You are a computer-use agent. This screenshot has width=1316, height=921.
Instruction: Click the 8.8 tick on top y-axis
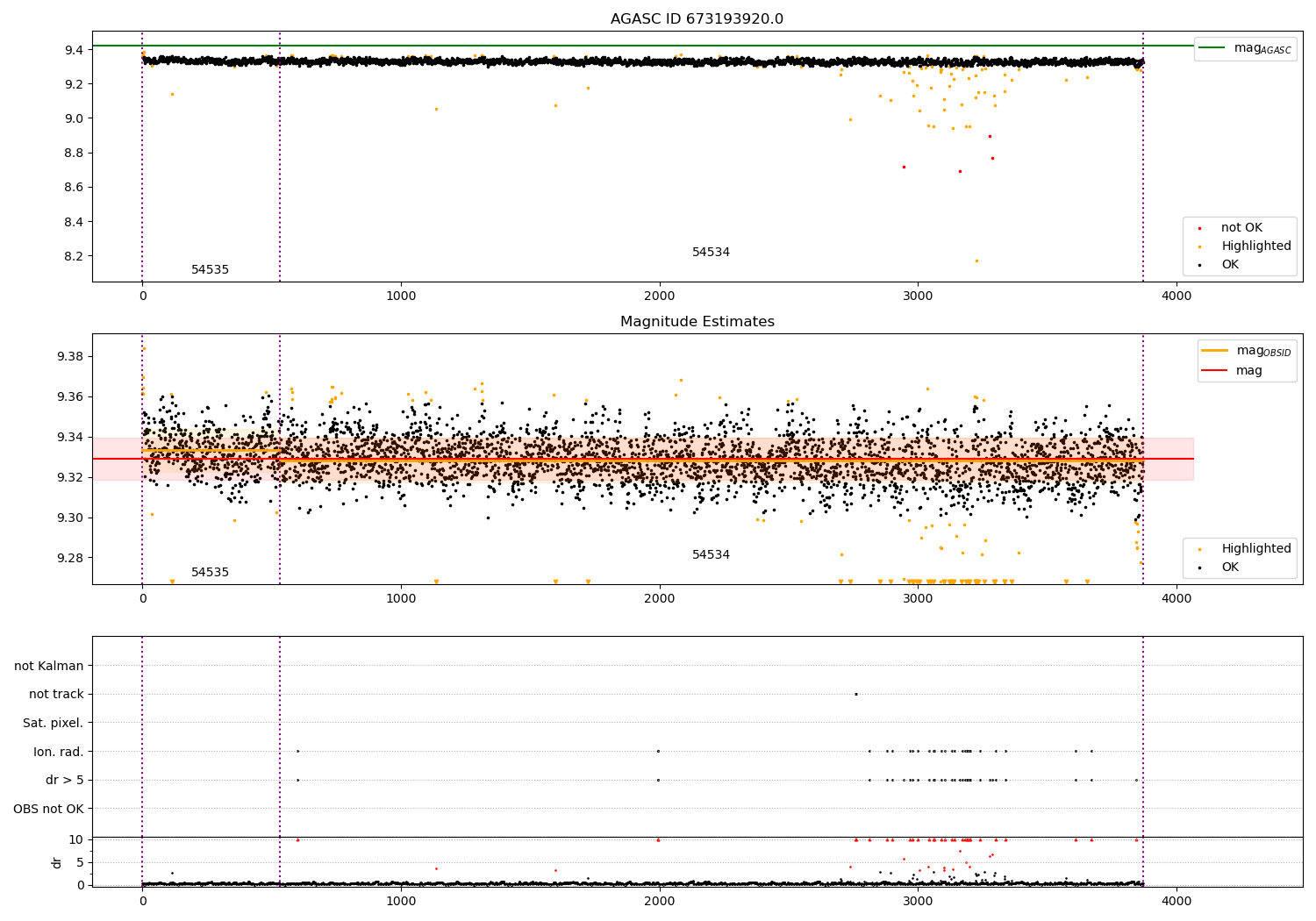click(75, 153)
